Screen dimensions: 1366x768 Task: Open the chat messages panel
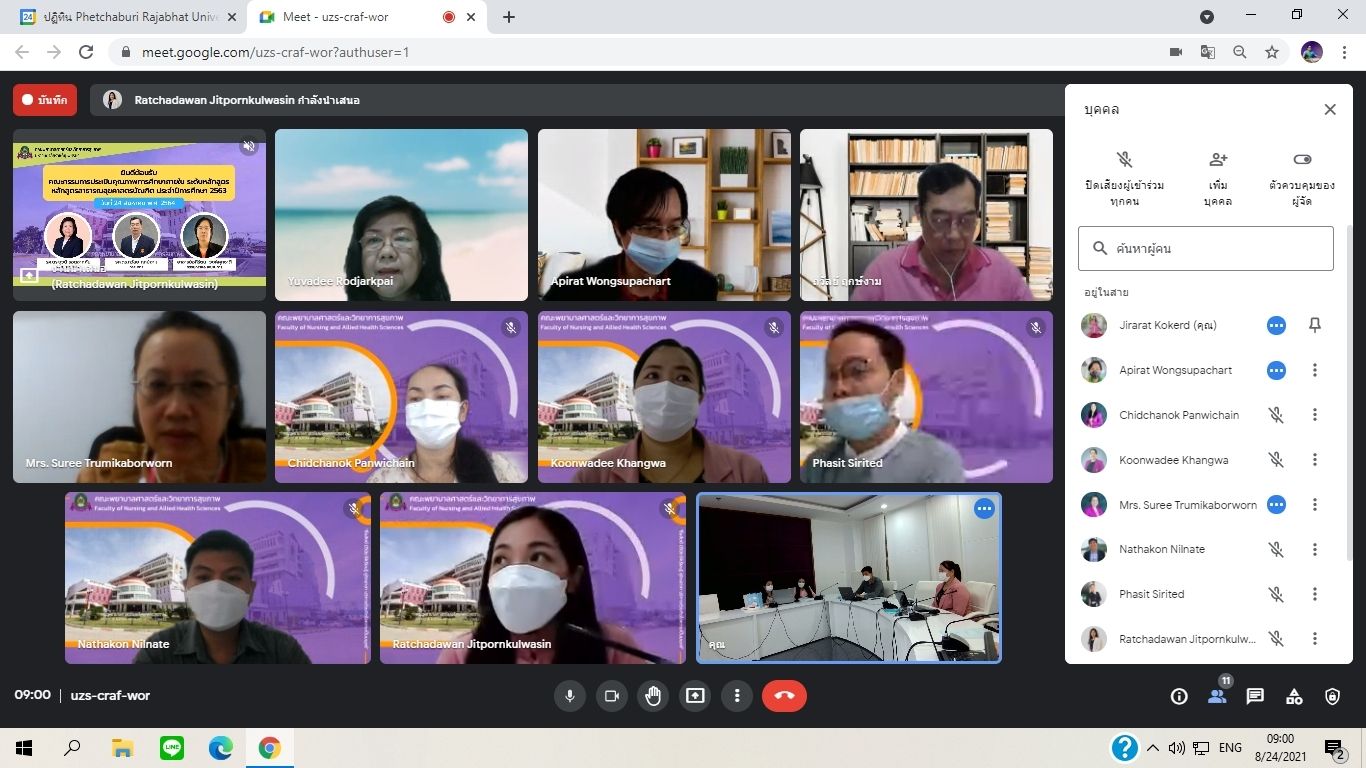(x=1255, y=697)
